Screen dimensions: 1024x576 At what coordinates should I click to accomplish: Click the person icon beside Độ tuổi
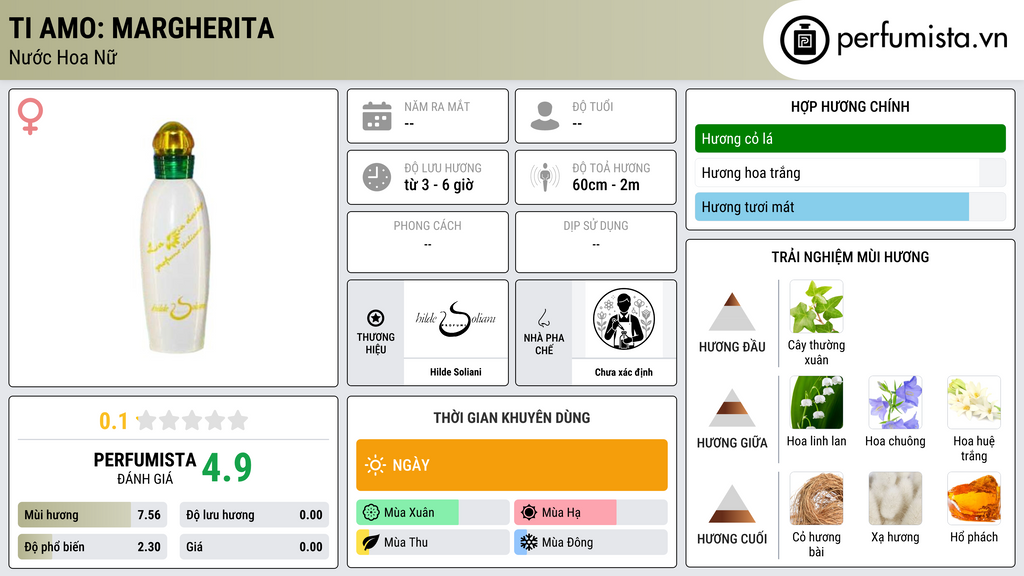[545, 116]
